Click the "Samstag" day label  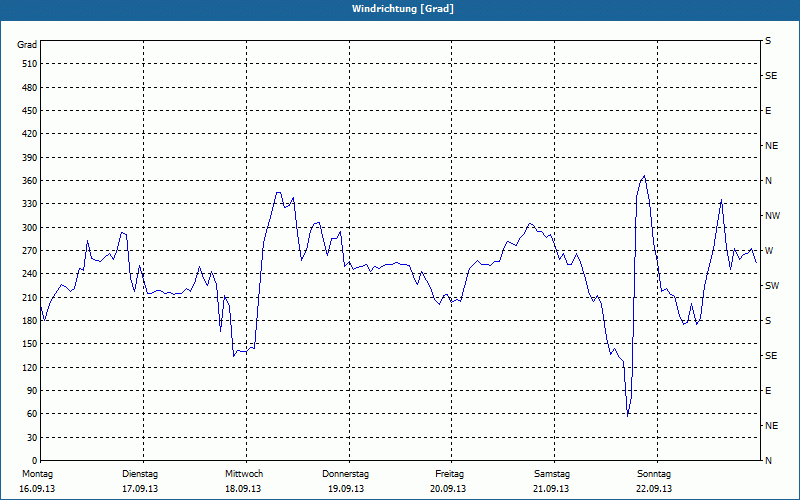(x=552, y=474)
